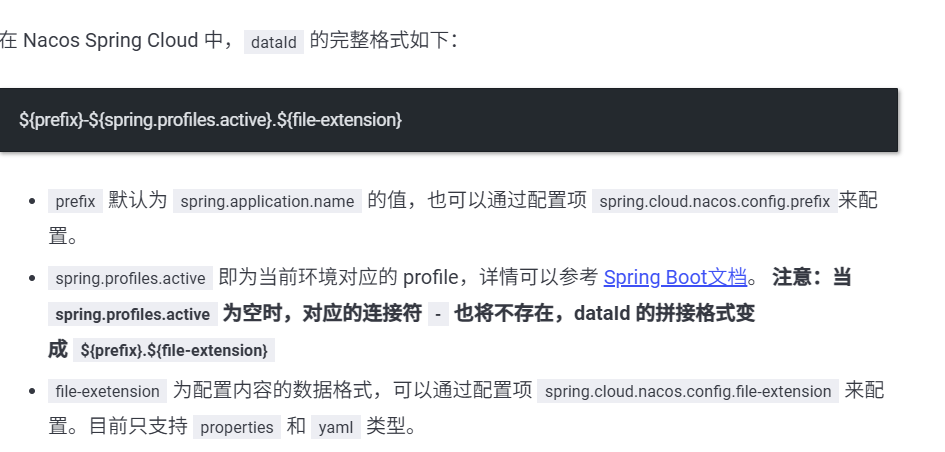Click the bullet marker before file-exetension item

click(33, 391)
